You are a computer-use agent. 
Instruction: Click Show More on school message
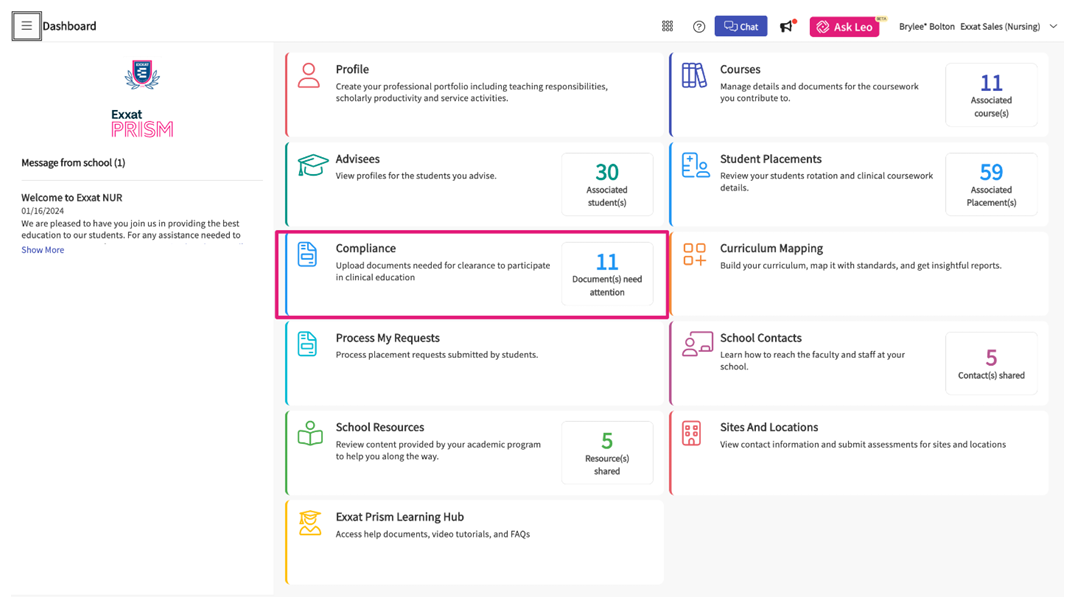[43, 250]
